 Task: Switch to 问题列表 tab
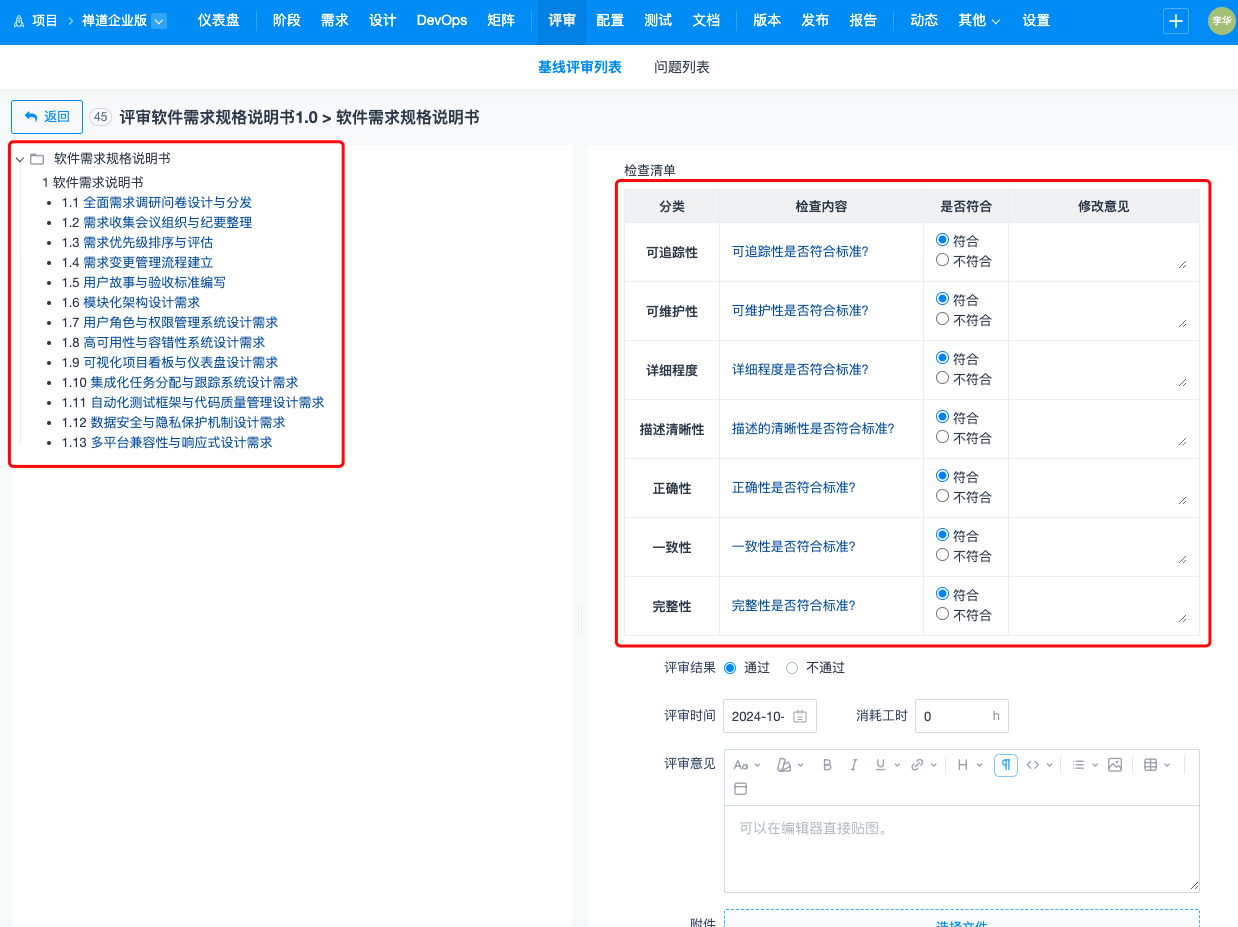pyautogui.click(x=682, y=67)
